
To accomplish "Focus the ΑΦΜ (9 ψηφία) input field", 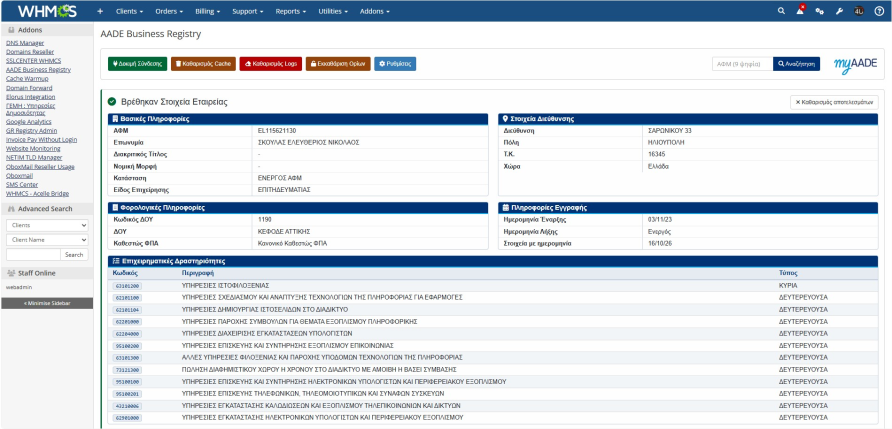I will [x=742, y=64].
